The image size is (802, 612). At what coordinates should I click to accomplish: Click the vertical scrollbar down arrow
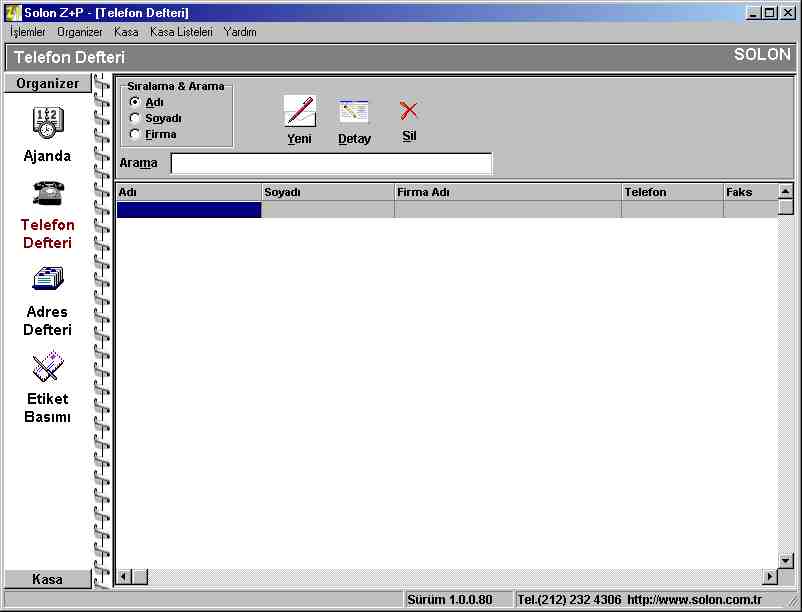point(786,561)
